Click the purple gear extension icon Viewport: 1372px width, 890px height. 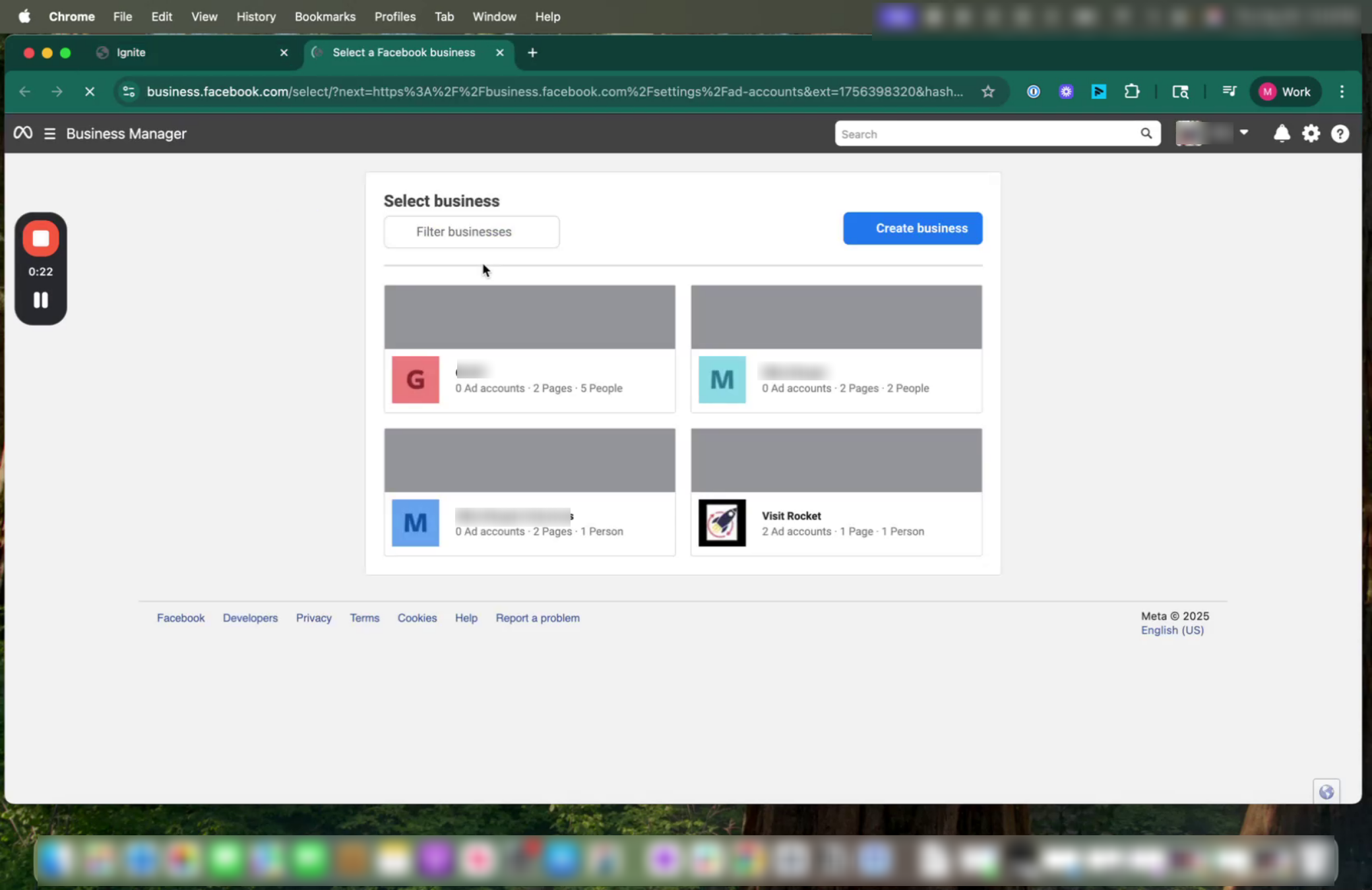1066,92
